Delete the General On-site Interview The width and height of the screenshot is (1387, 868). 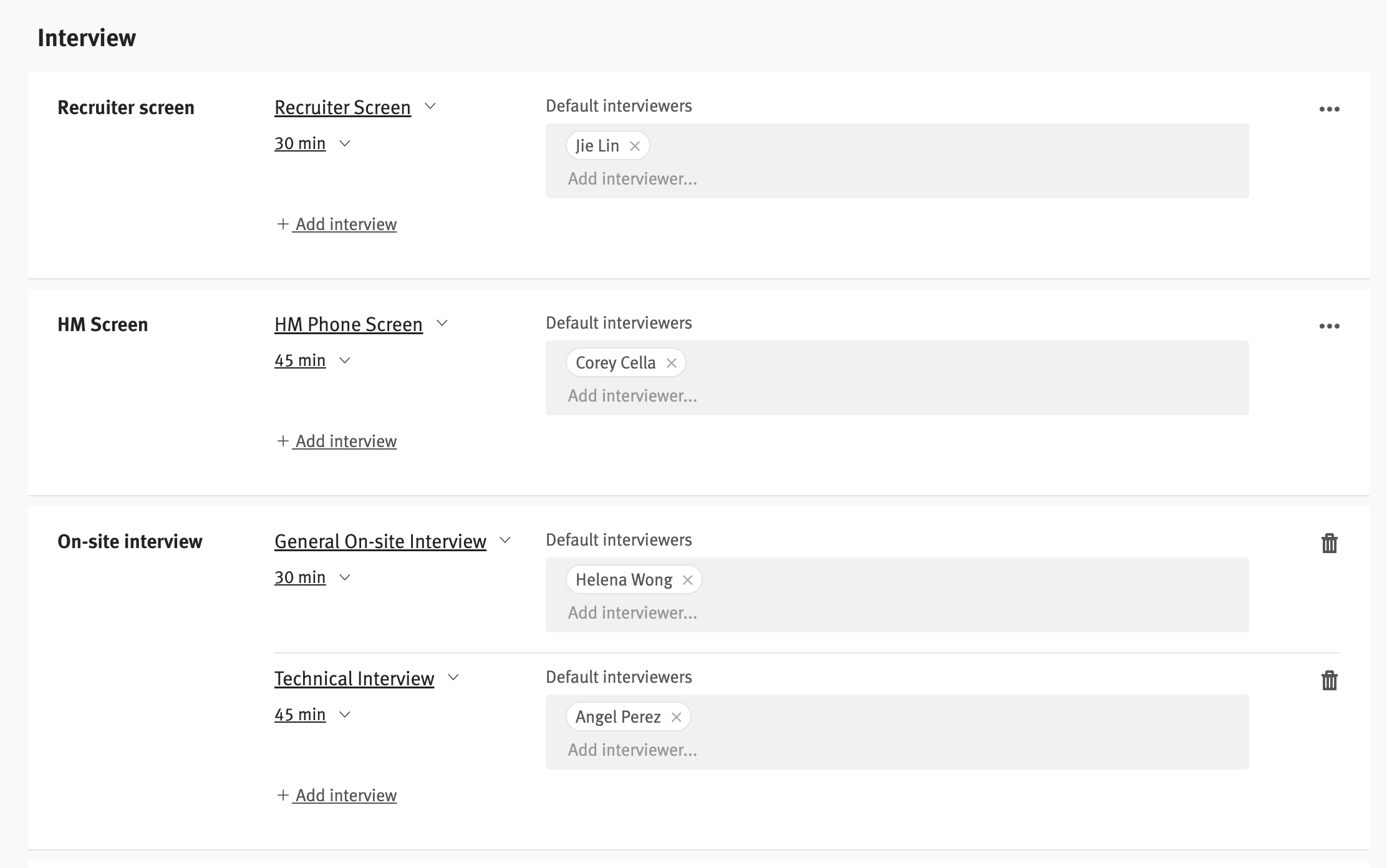pos(1329,543)
